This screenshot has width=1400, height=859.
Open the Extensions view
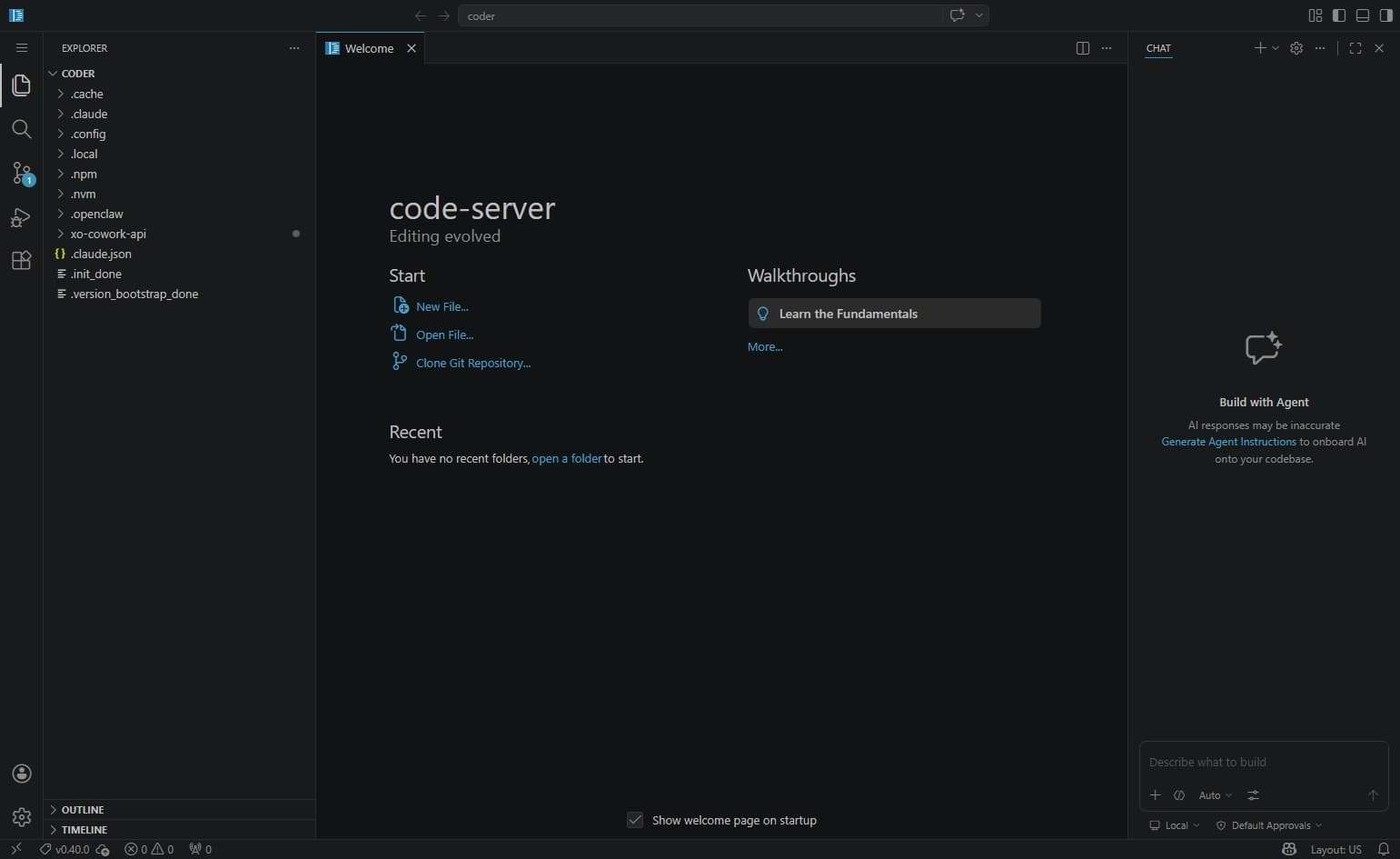[x=22, y=261]
